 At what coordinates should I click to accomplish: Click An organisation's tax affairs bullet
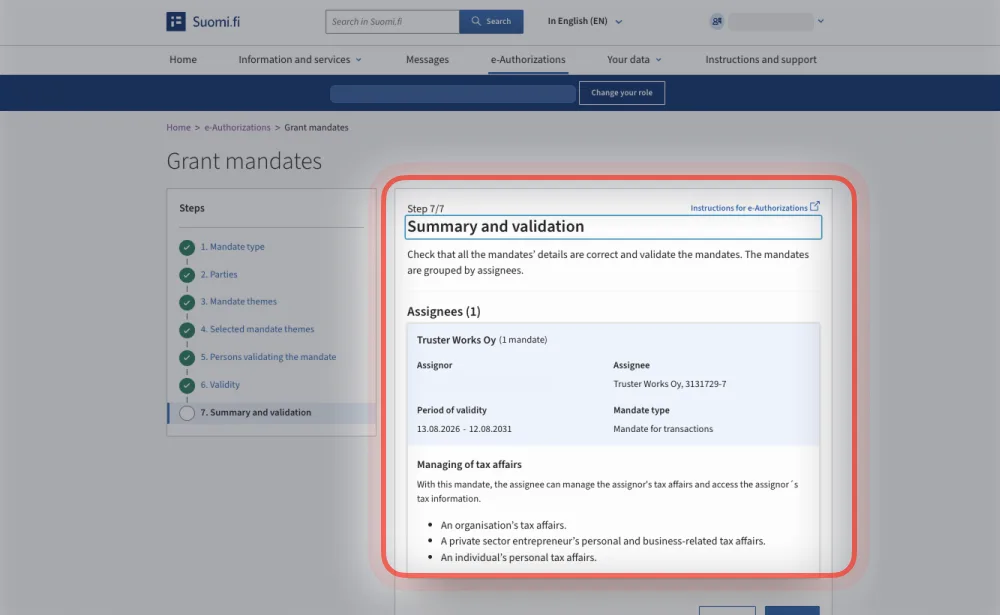pos(503,525)
